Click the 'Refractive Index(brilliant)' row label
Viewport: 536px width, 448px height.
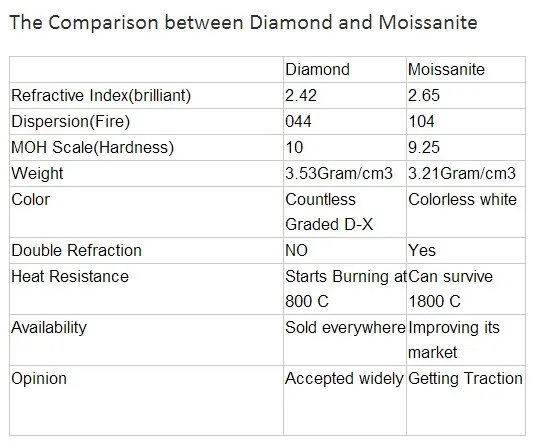[x=101, y=96]
